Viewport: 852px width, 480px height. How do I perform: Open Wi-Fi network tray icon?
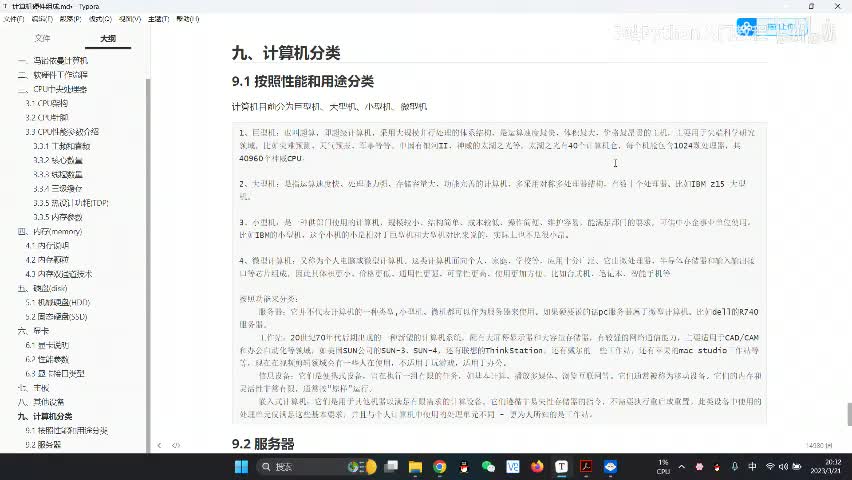point(770,466)
